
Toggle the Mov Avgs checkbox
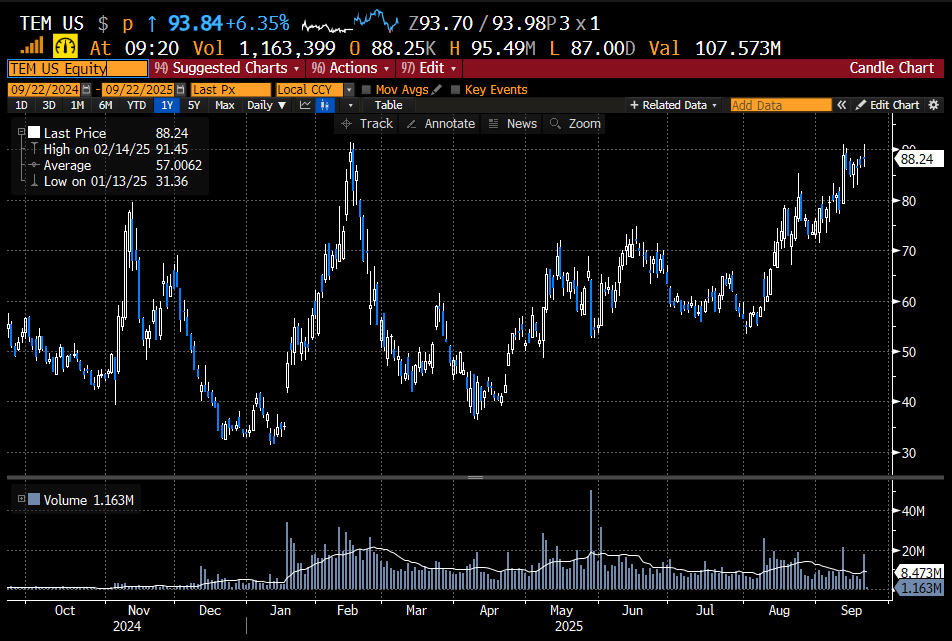pyautogui.click(x=366, y=90)
